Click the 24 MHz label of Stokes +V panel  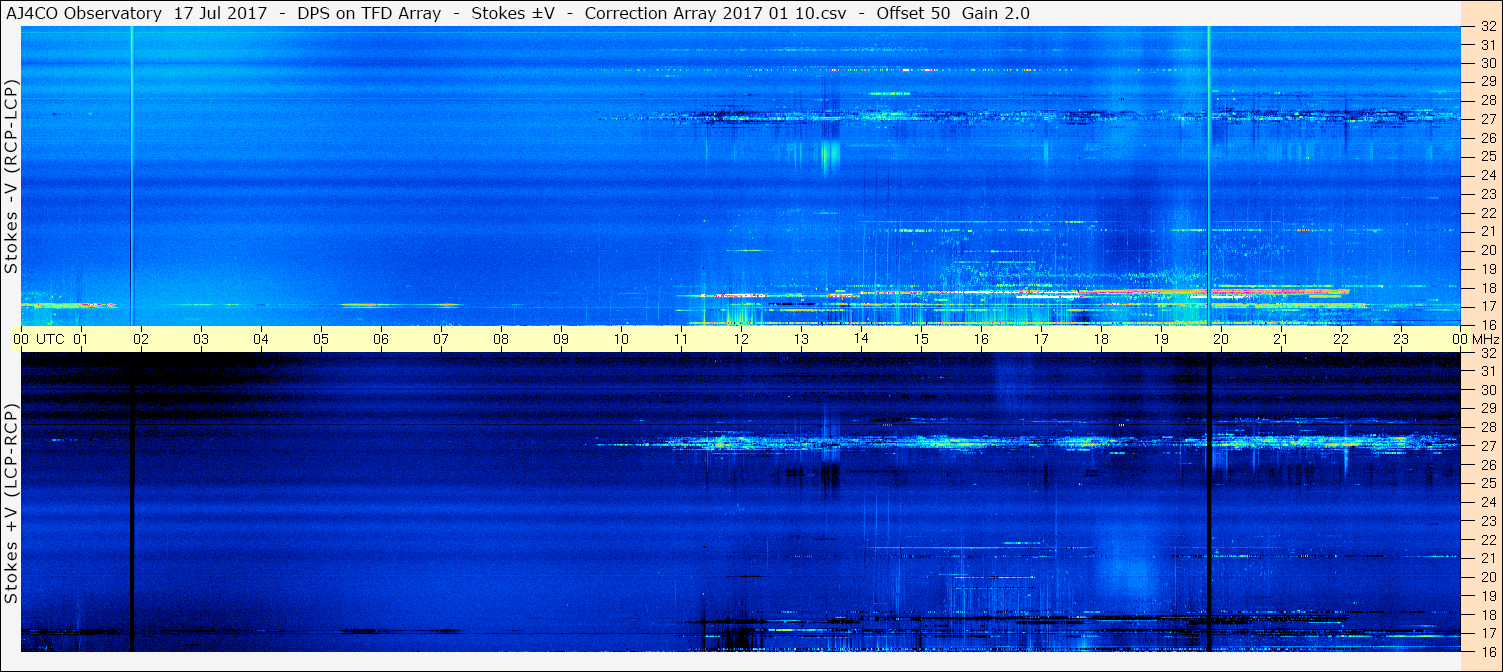pos(1488,502)
